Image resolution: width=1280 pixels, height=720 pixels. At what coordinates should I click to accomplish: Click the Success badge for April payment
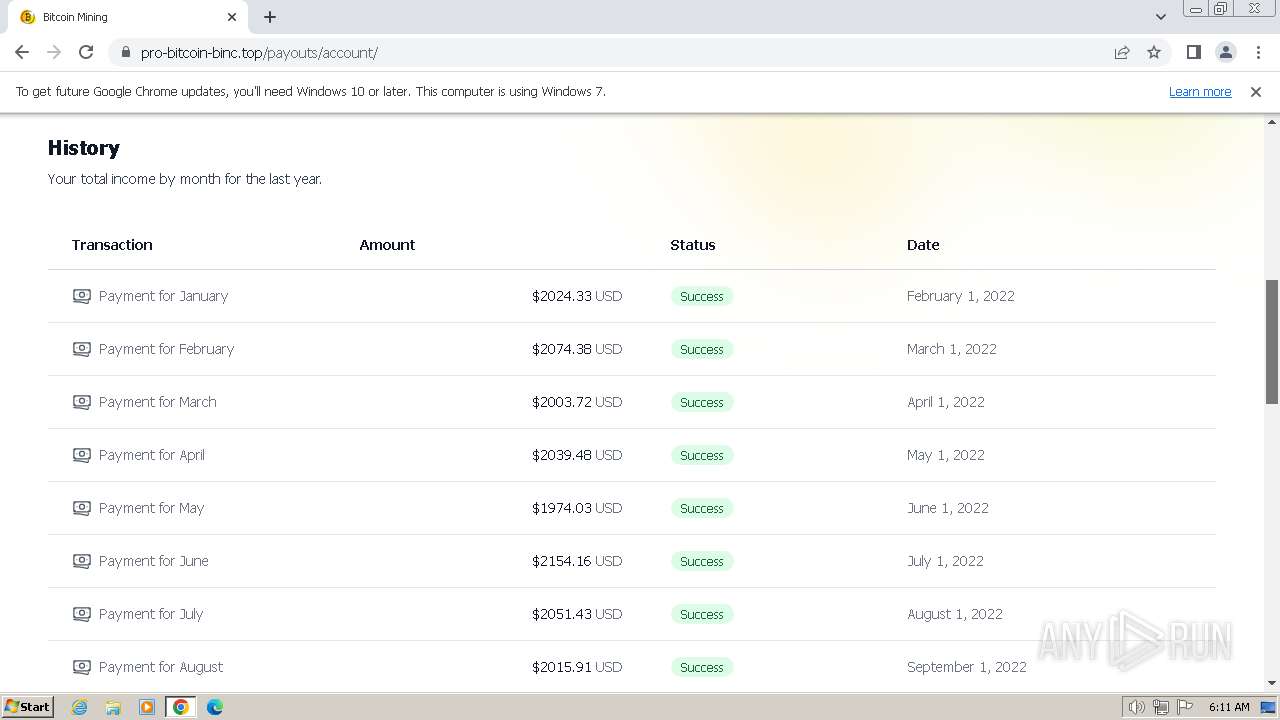click(702, 455)
